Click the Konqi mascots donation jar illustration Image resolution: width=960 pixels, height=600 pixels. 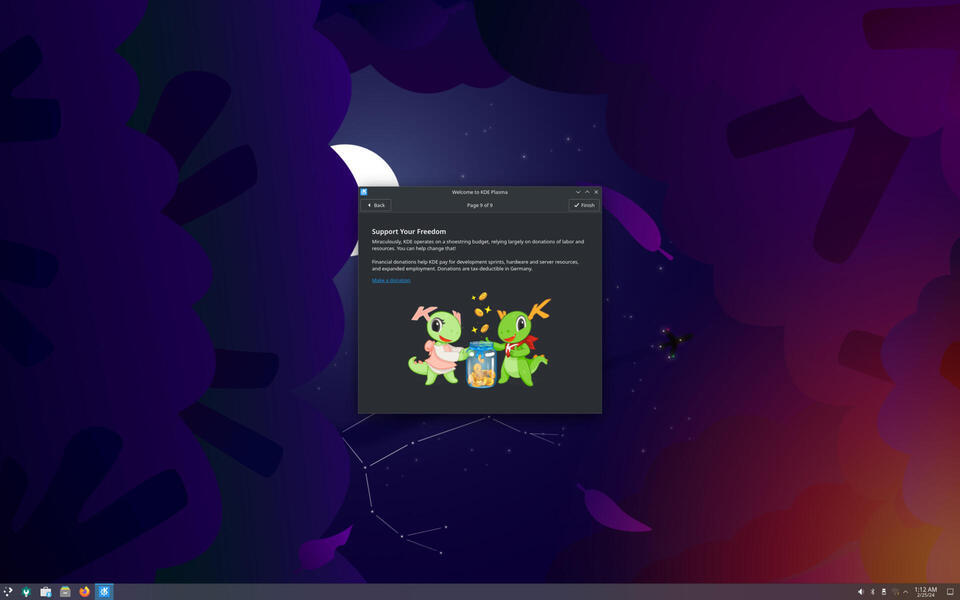[479, 340]
